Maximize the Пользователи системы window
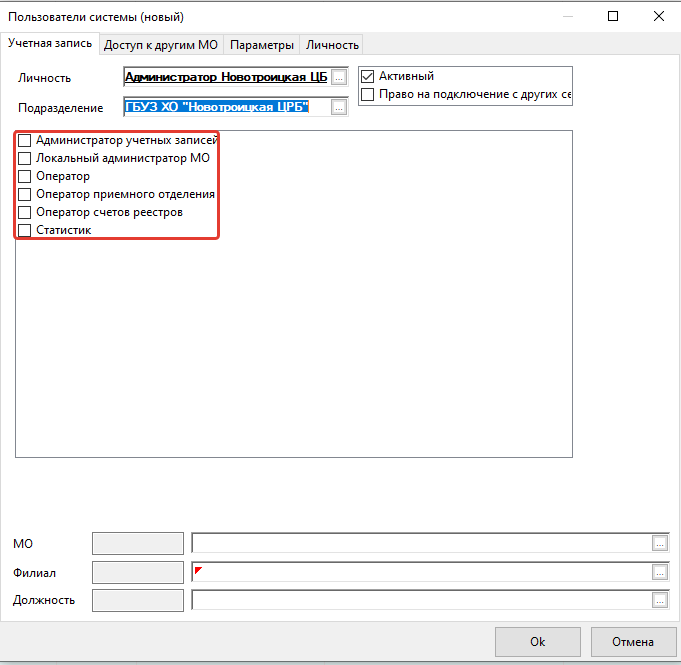The height and width of the screenshot is (665, 681). click(x=613, y=17)
